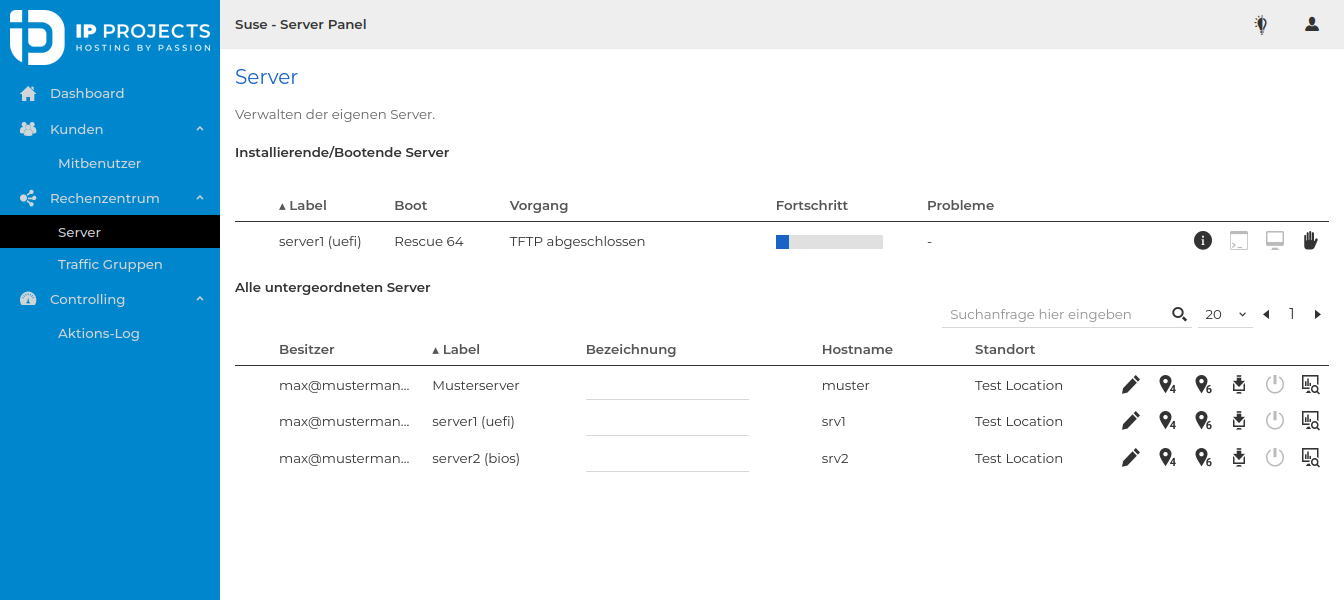This screenshot has height=600, width=1344.
Task: Show IPv6 addresses for srv1
Action: 1203,420
